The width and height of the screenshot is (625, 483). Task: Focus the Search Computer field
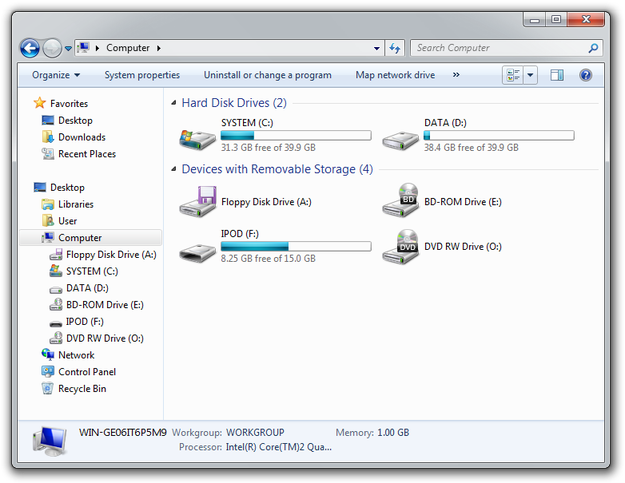pos(506,48)
